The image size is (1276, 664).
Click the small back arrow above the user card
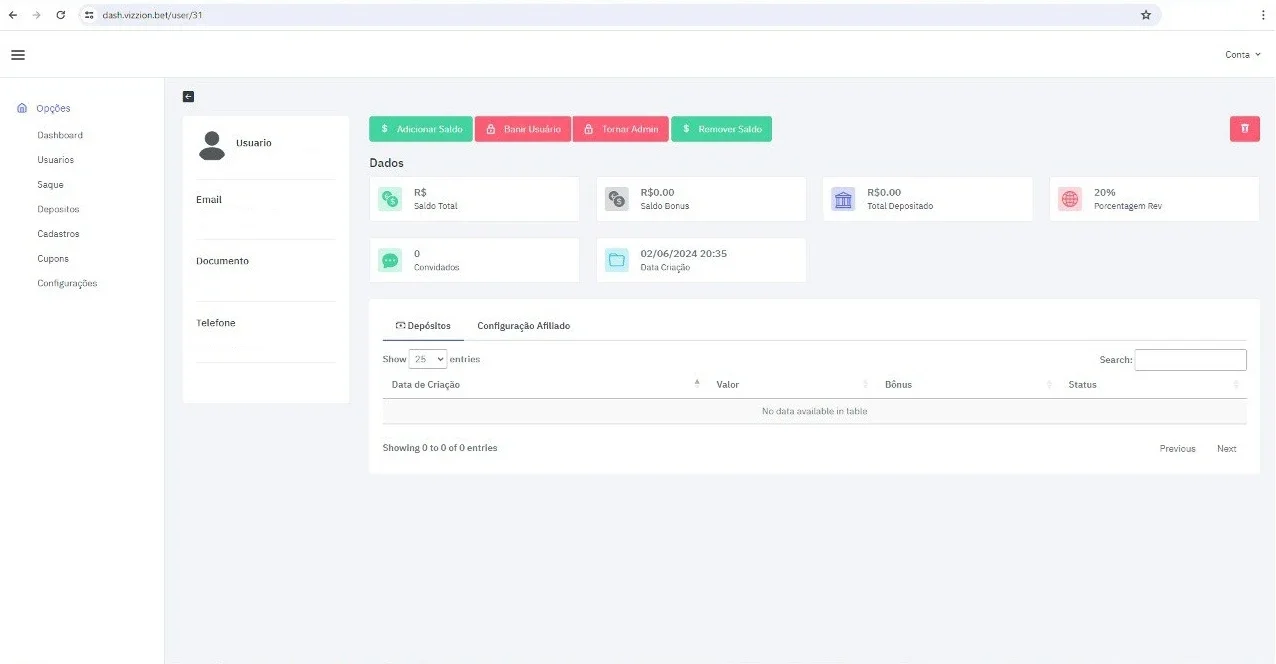188,96
